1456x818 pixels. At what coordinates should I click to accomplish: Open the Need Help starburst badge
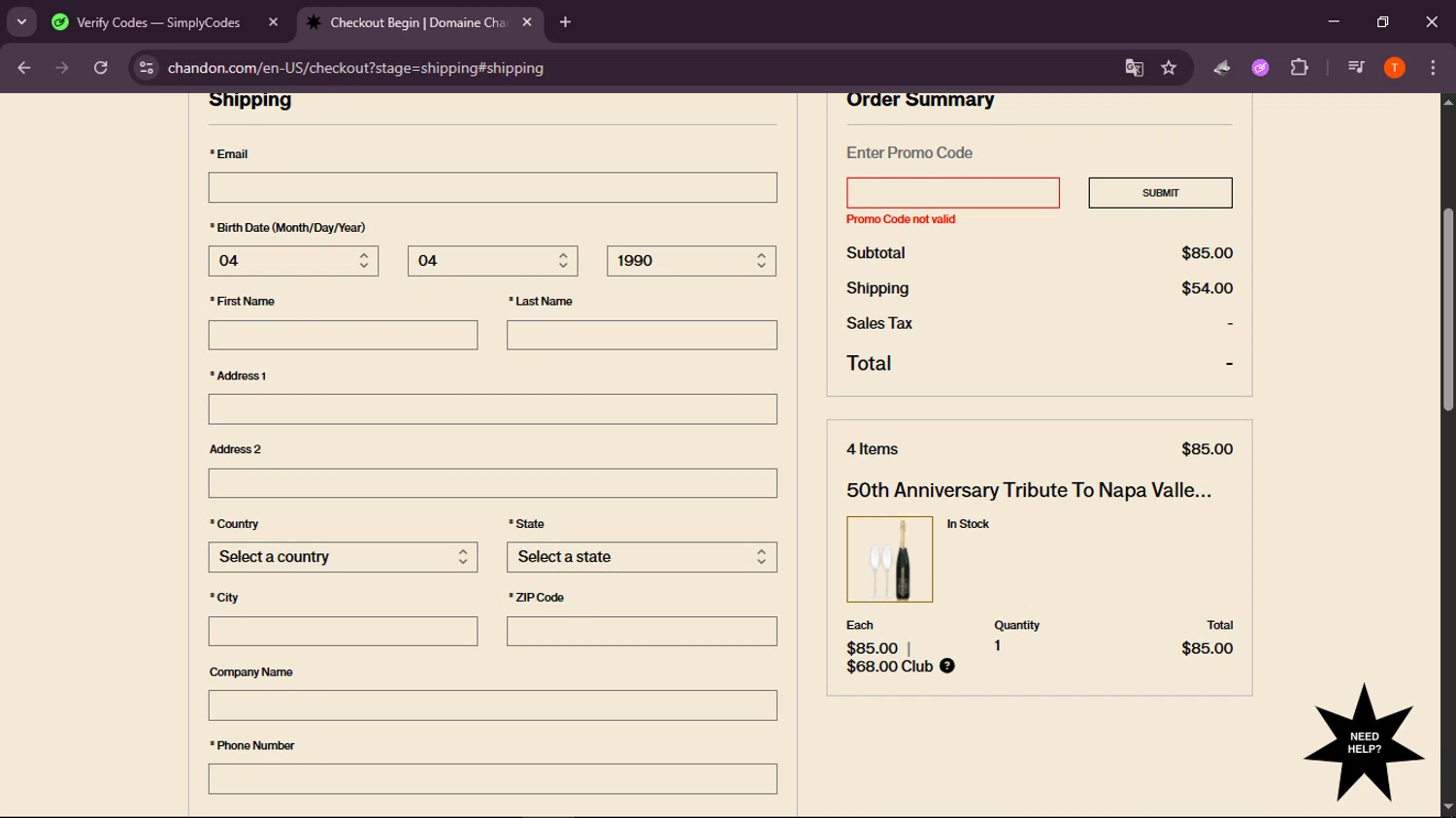1364,742
